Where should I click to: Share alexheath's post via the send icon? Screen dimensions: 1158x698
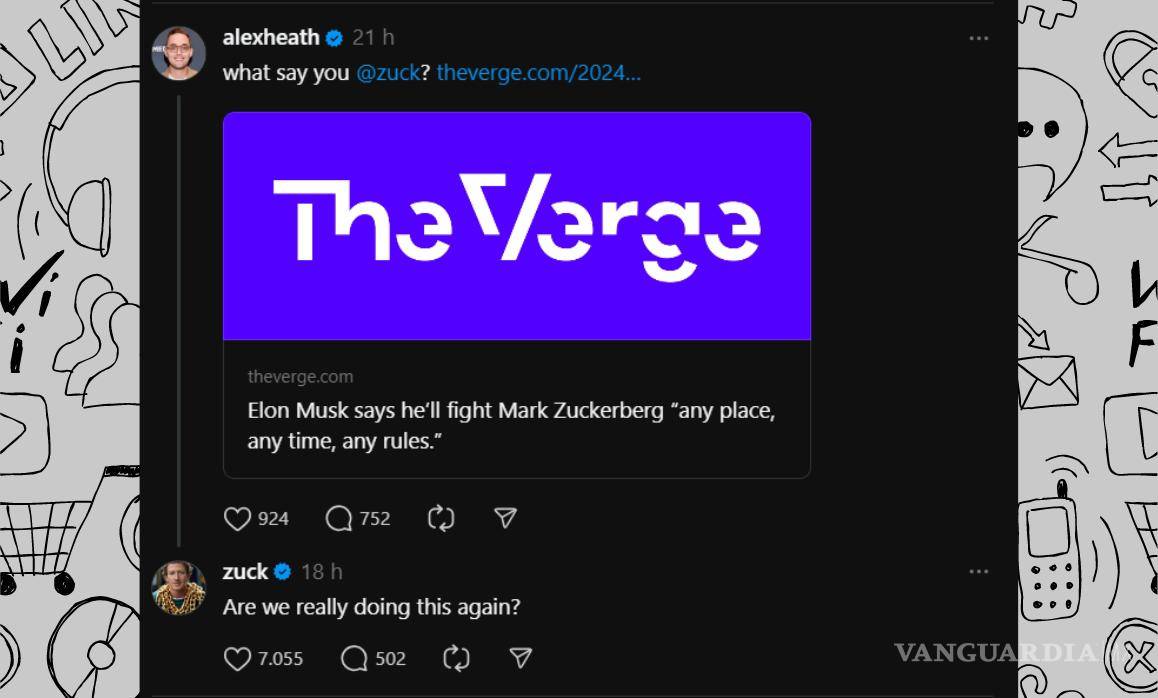(x=505, y=518)
